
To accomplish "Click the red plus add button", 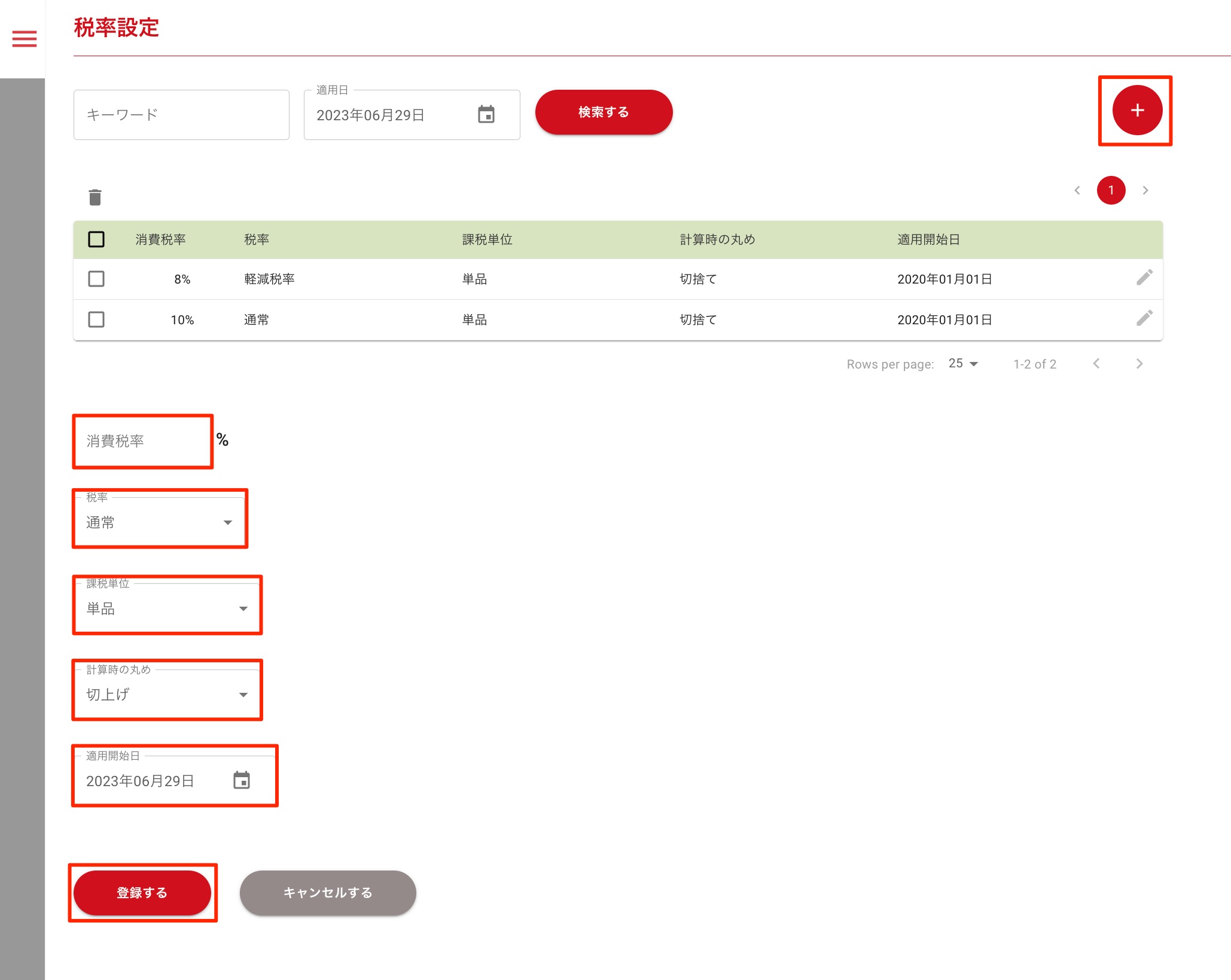I will [x=1136, y=110].
